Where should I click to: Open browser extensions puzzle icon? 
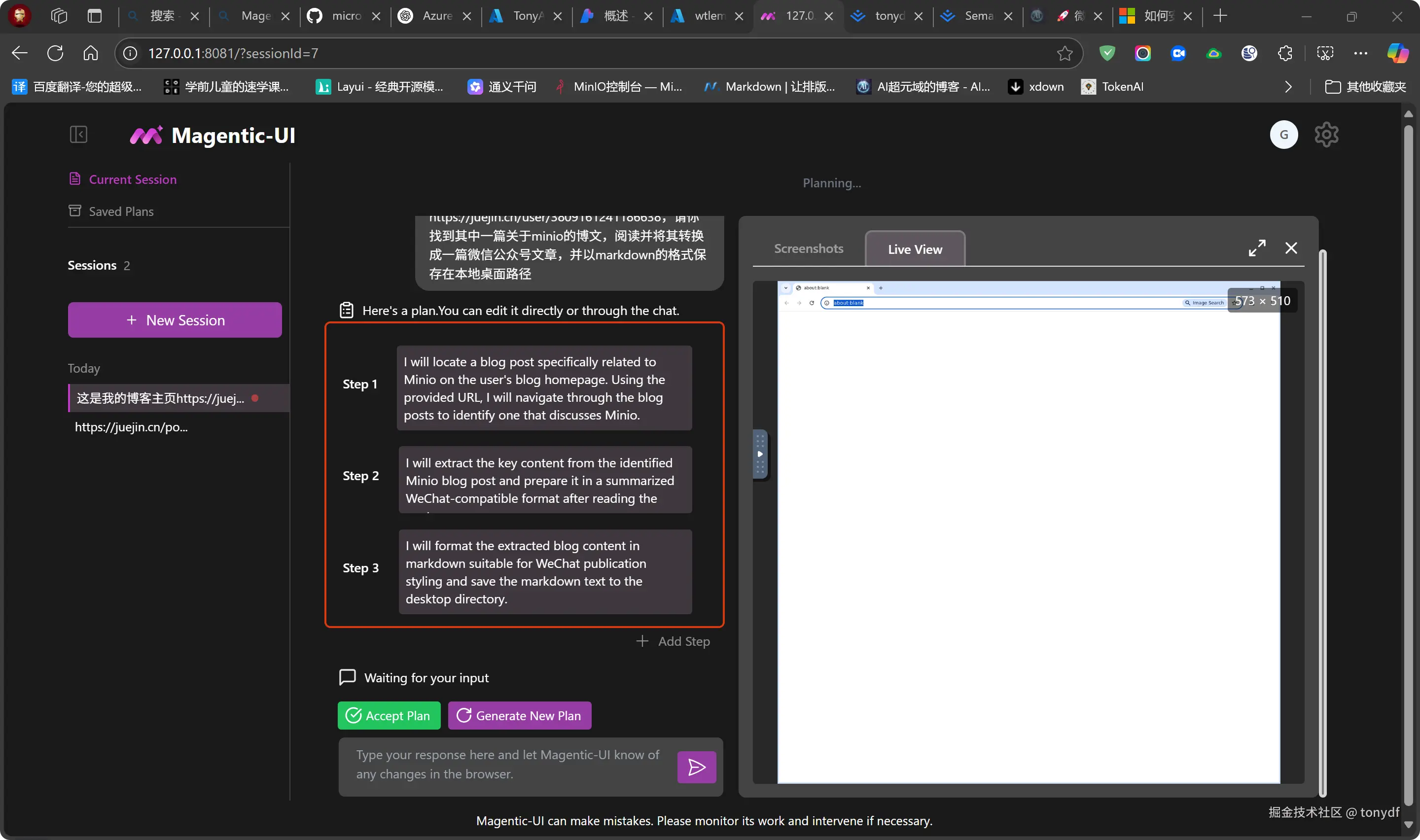click(1284, 53)
